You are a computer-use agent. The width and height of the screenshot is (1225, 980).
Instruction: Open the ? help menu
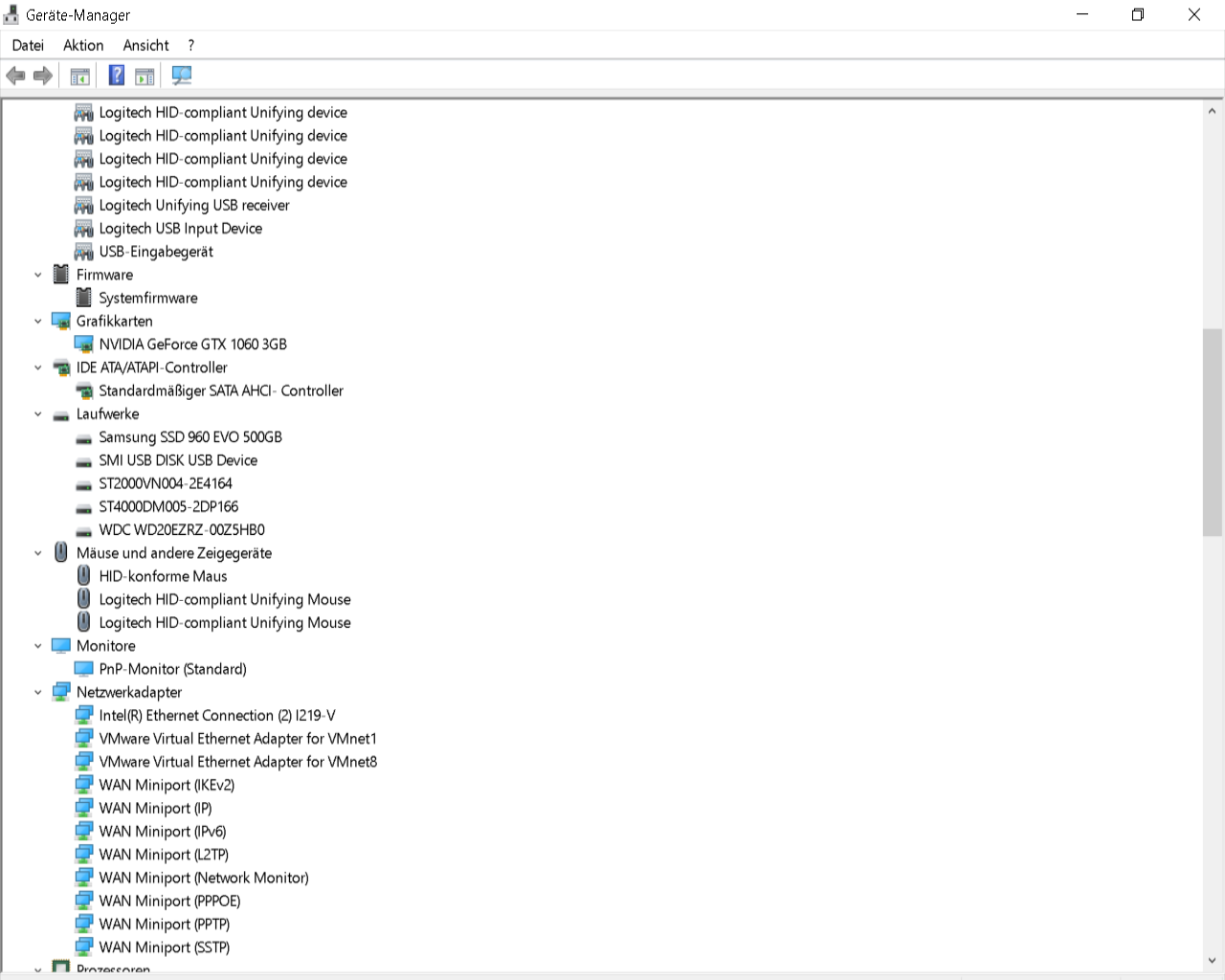click(x=191, y=45)
